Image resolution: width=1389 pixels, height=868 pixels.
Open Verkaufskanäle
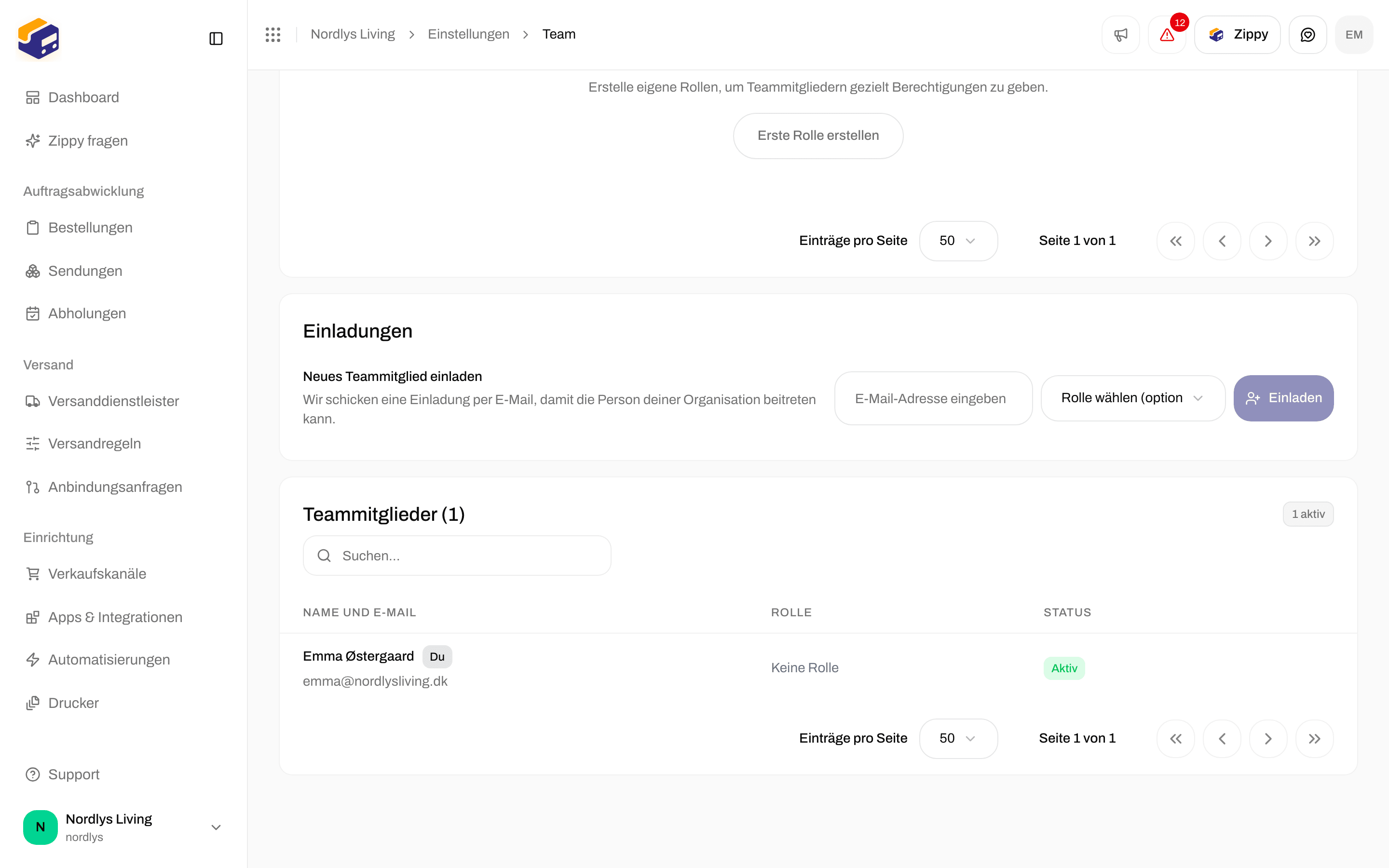tap(123, 573)
